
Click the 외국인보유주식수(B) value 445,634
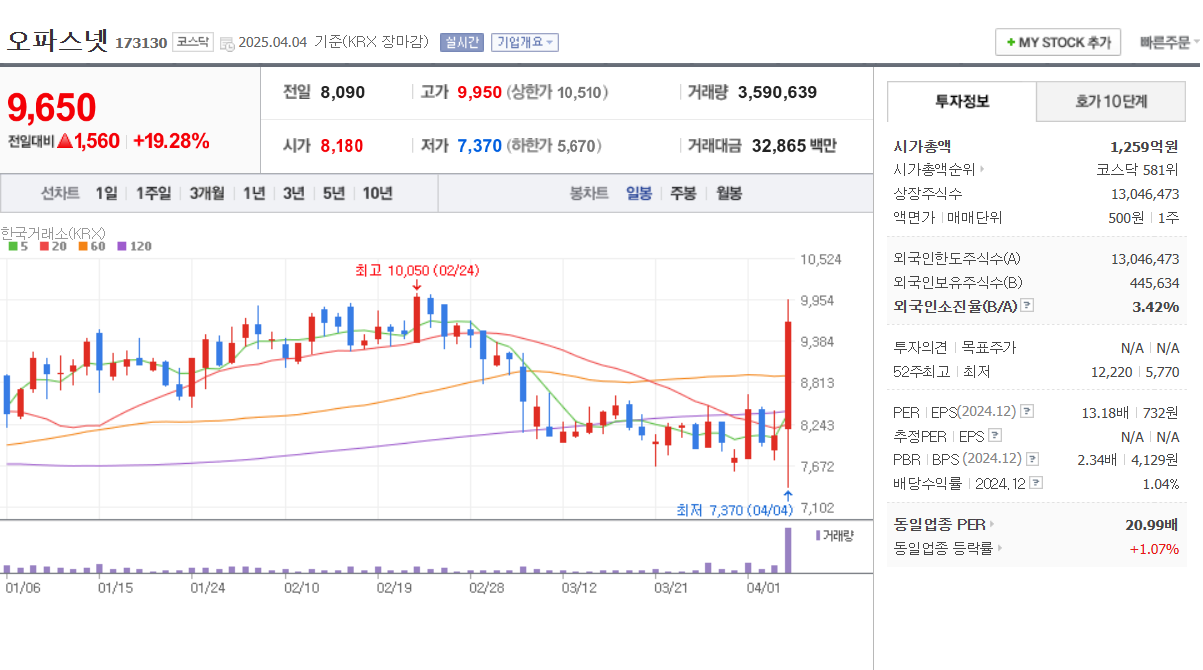pyautogui.click(x=1154, y=283)
